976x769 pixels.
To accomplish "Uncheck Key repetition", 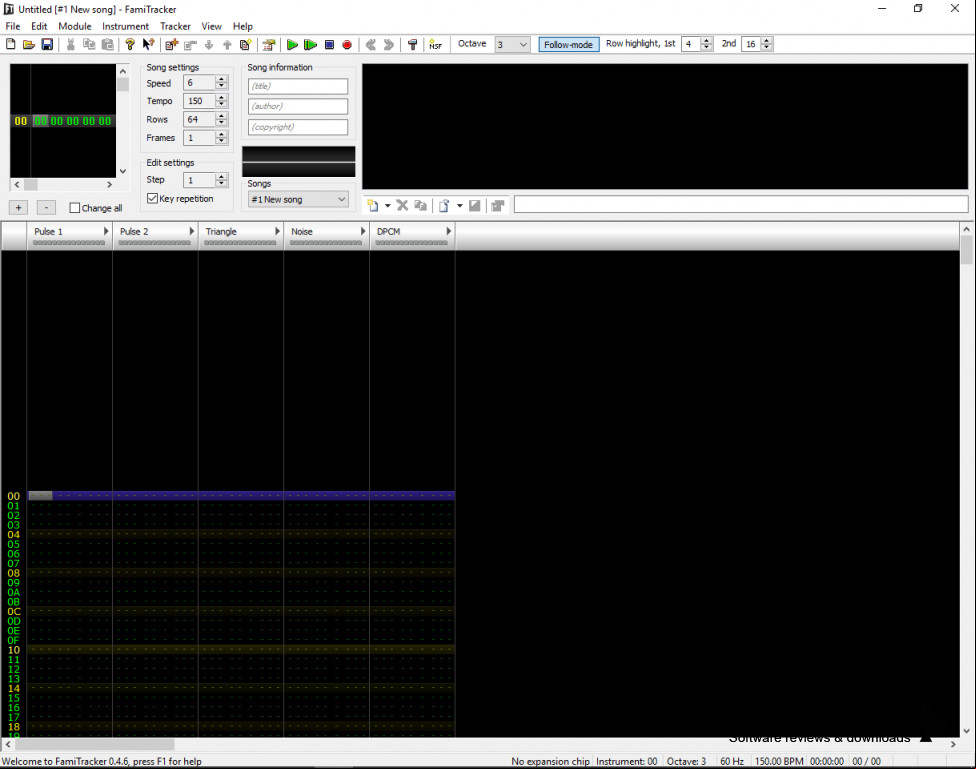I will [x=152, y=199].
